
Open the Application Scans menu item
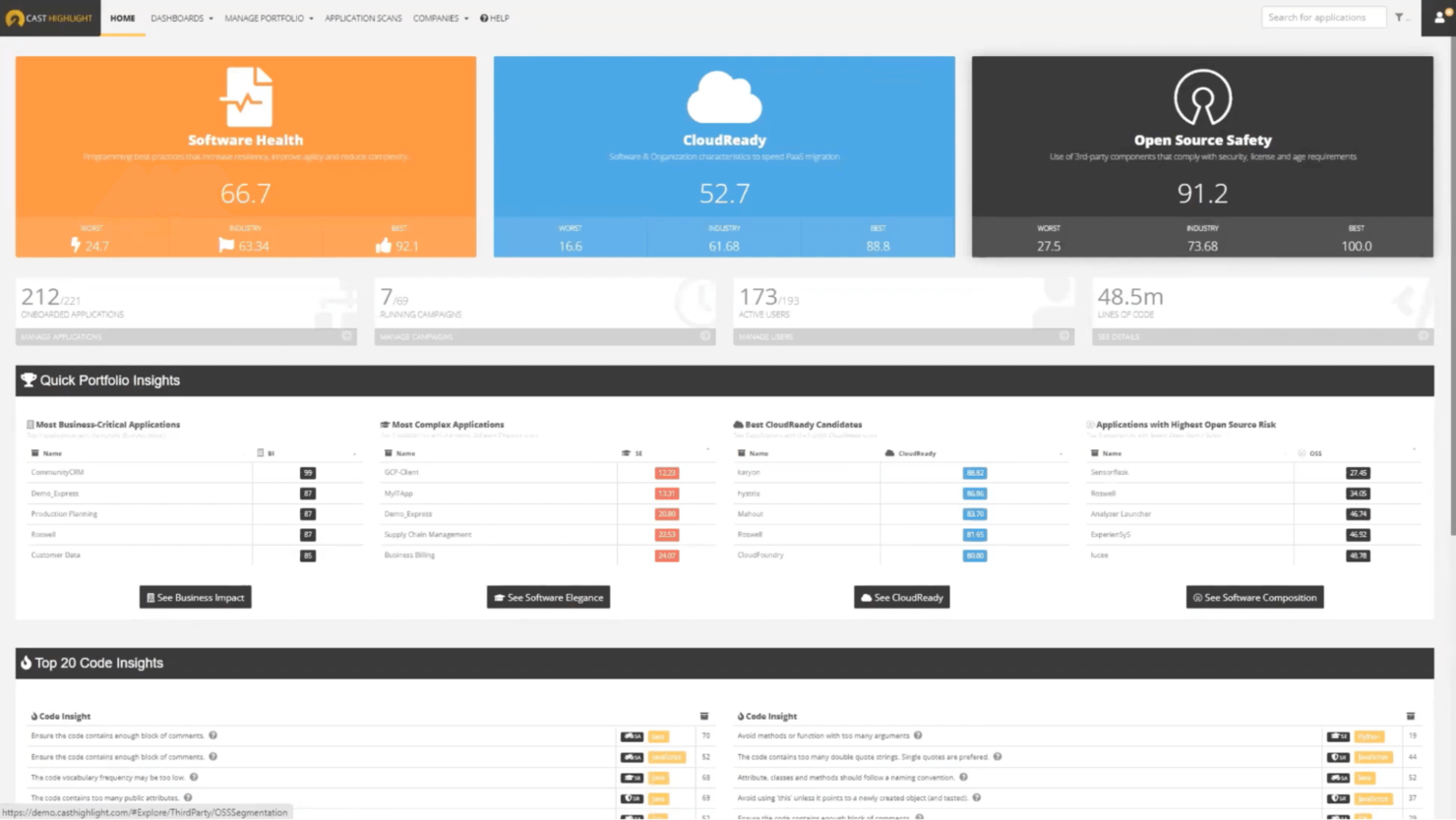pos(363,18)
